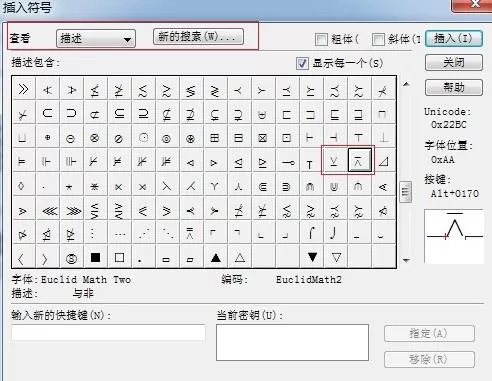Choose the circled plus ⊕ symbol
Viewport: 492px width, 381px height.
pyautogui.click(x=47, y=138)
